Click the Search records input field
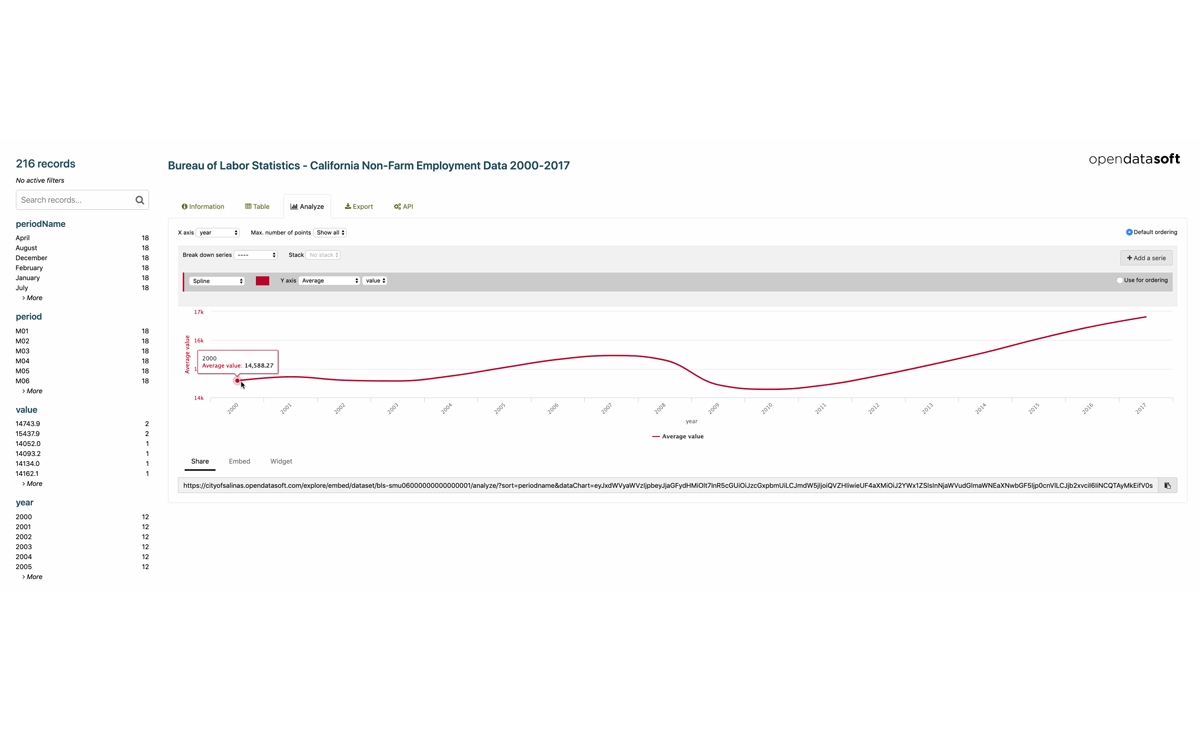Screen dimensions: 1200x729 [x=75, y=200]
